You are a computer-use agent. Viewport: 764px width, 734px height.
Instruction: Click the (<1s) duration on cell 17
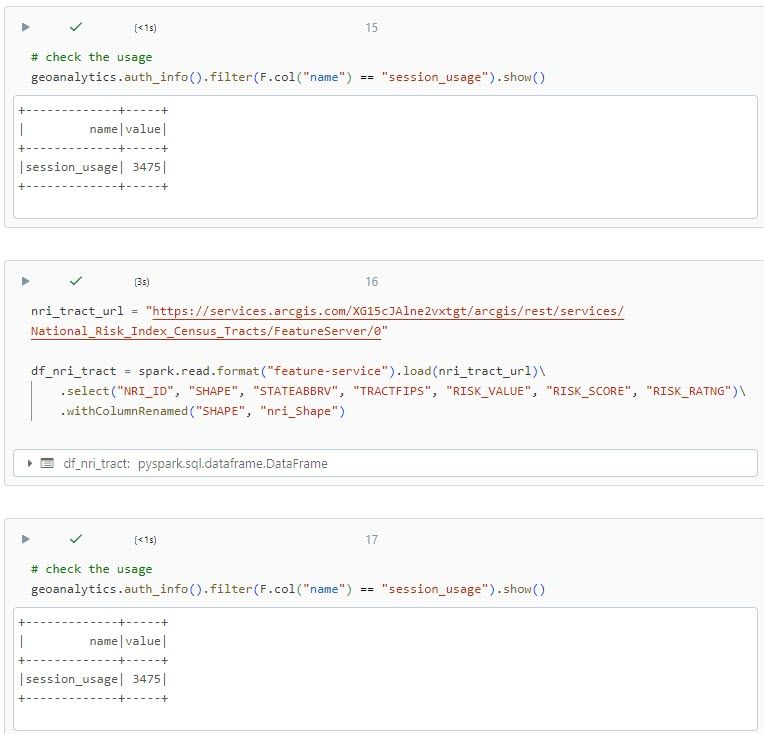pos(144,540)
